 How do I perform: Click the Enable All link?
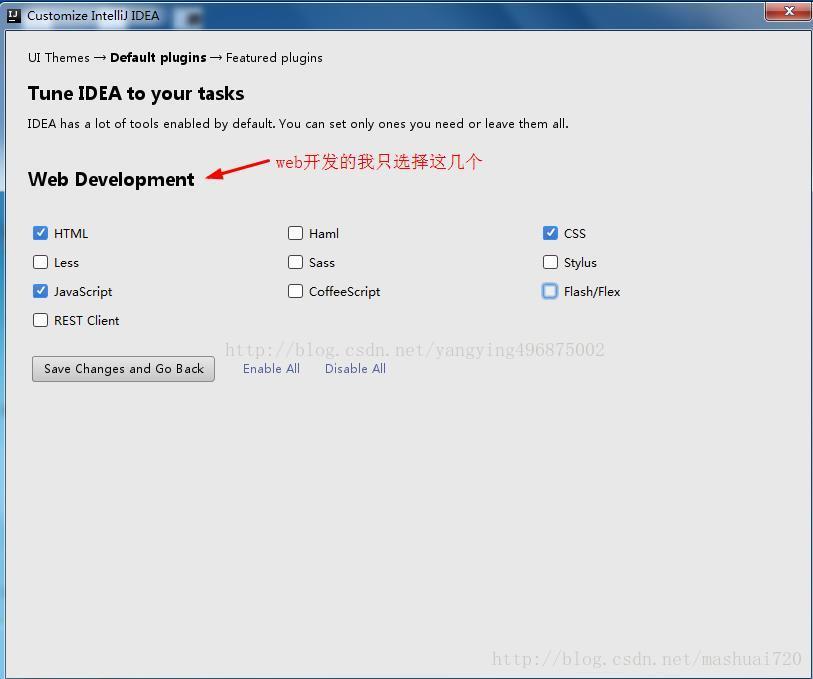271,369
